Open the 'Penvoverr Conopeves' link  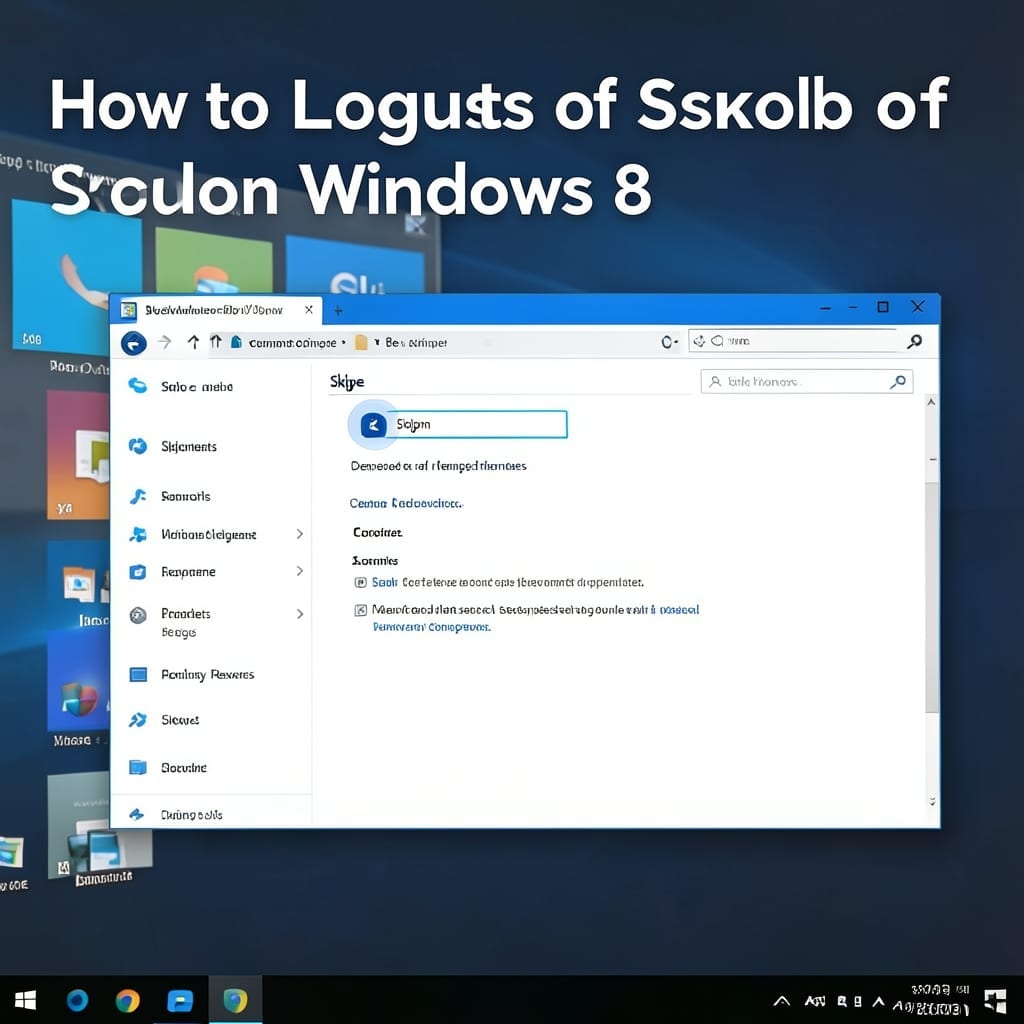coord(432,627)
